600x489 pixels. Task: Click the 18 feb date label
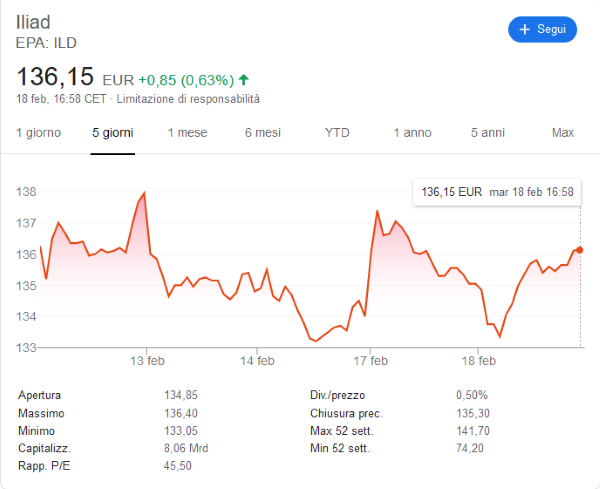pos(480,362)
